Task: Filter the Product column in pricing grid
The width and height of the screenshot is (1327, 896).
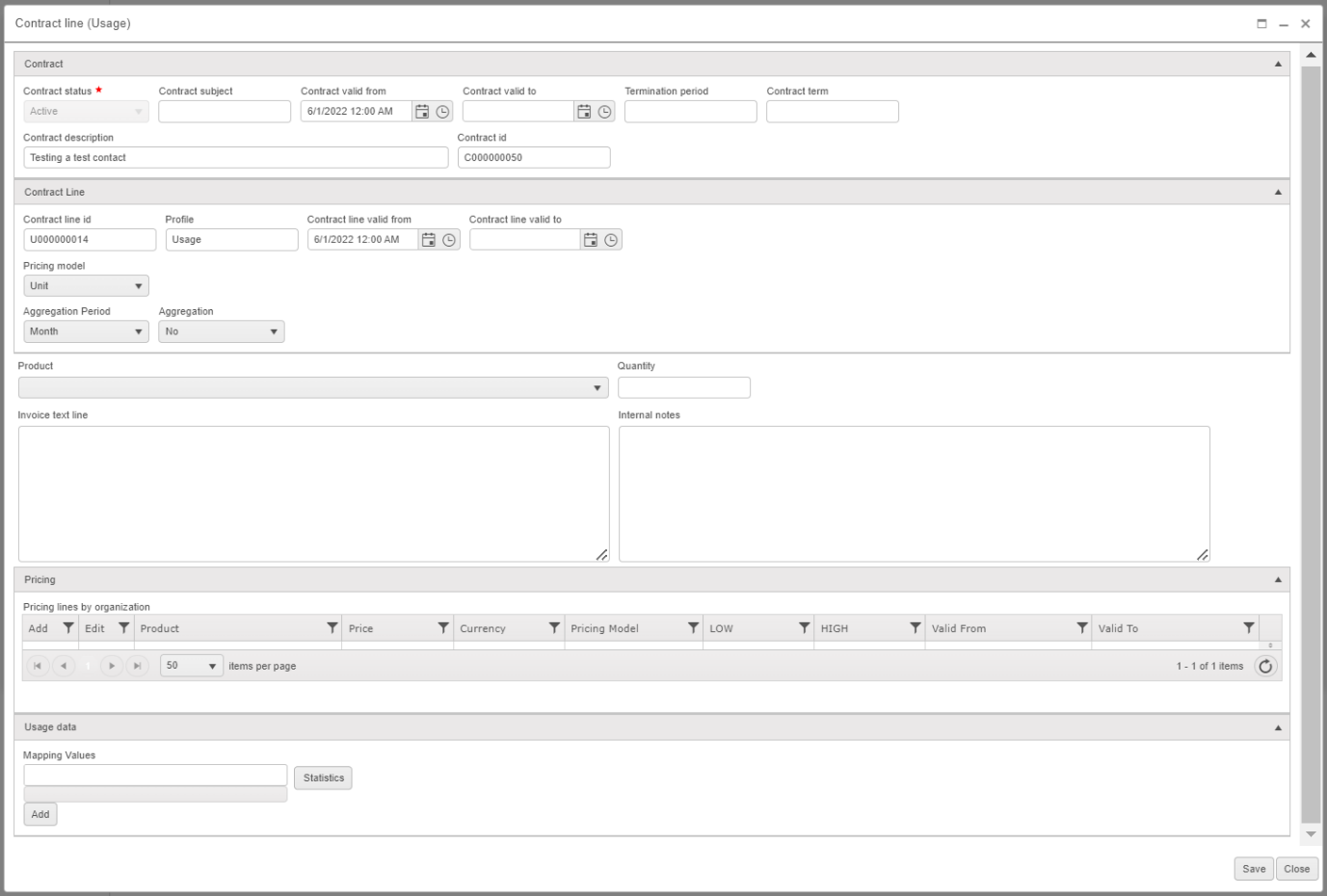Action: point(332,628)
